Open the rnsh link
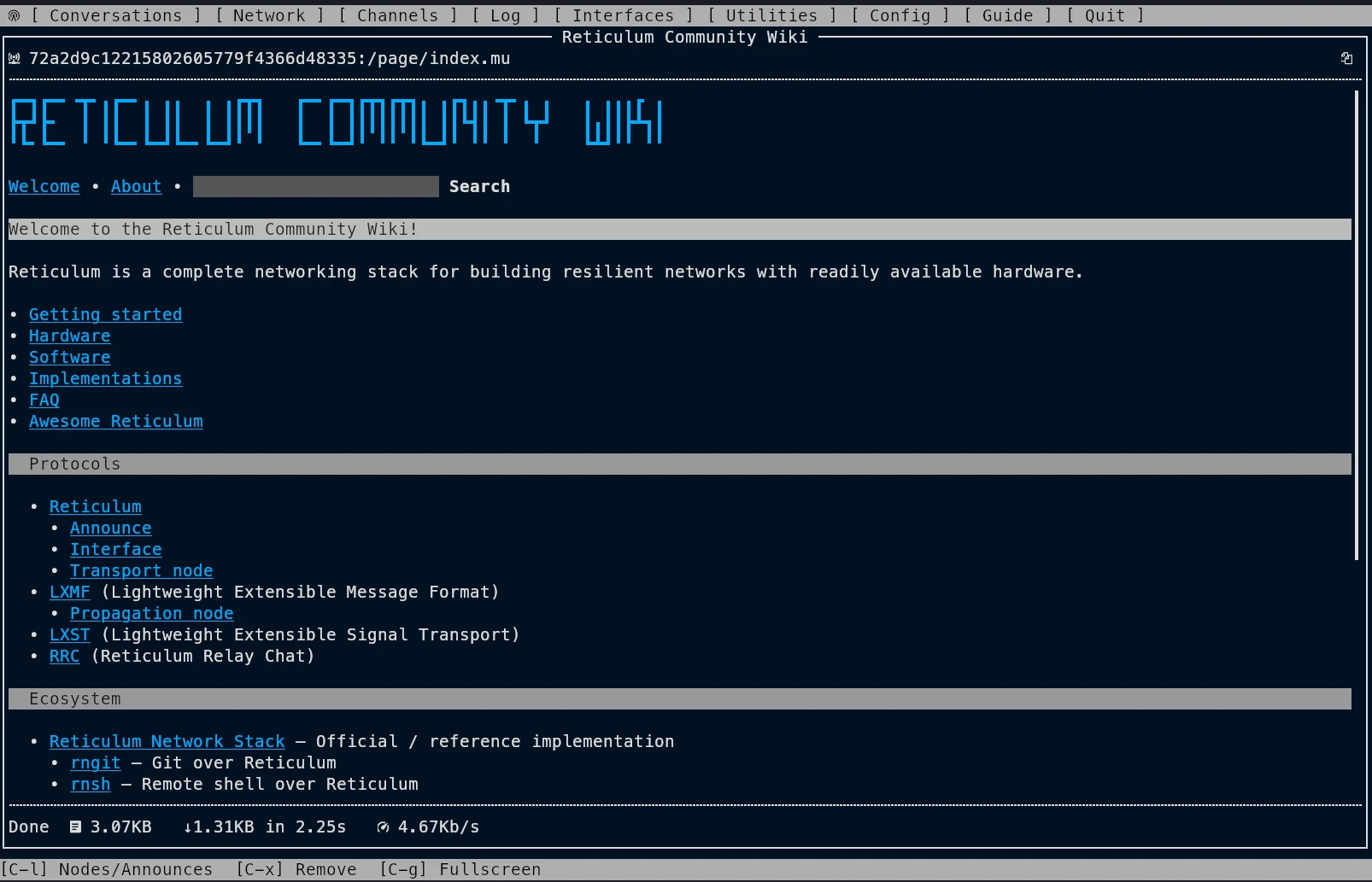This screenshot has width=1372, height=882. pyautogui.click(x=91, y=784)
